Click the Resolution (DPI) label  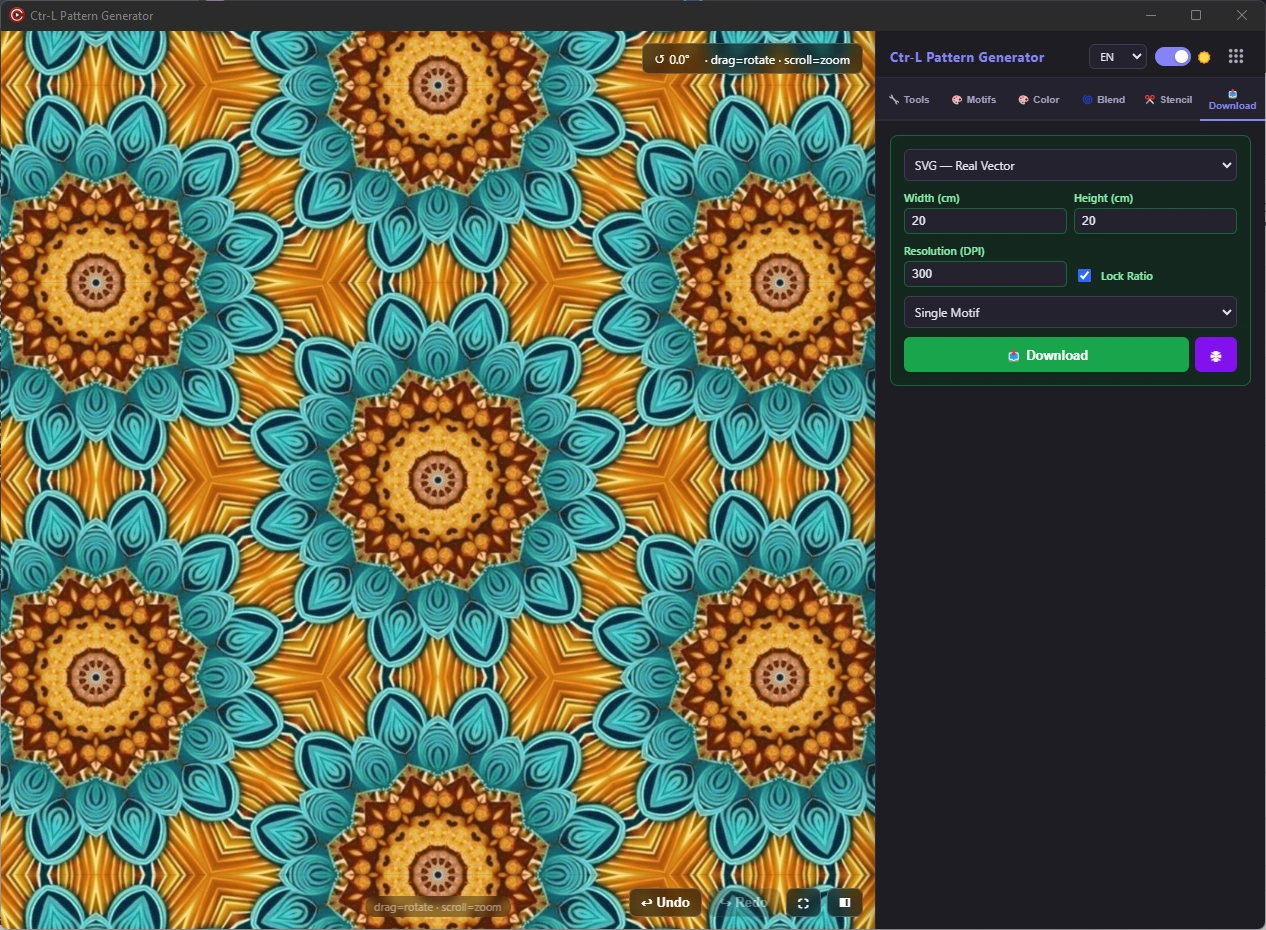click(944, 251)
